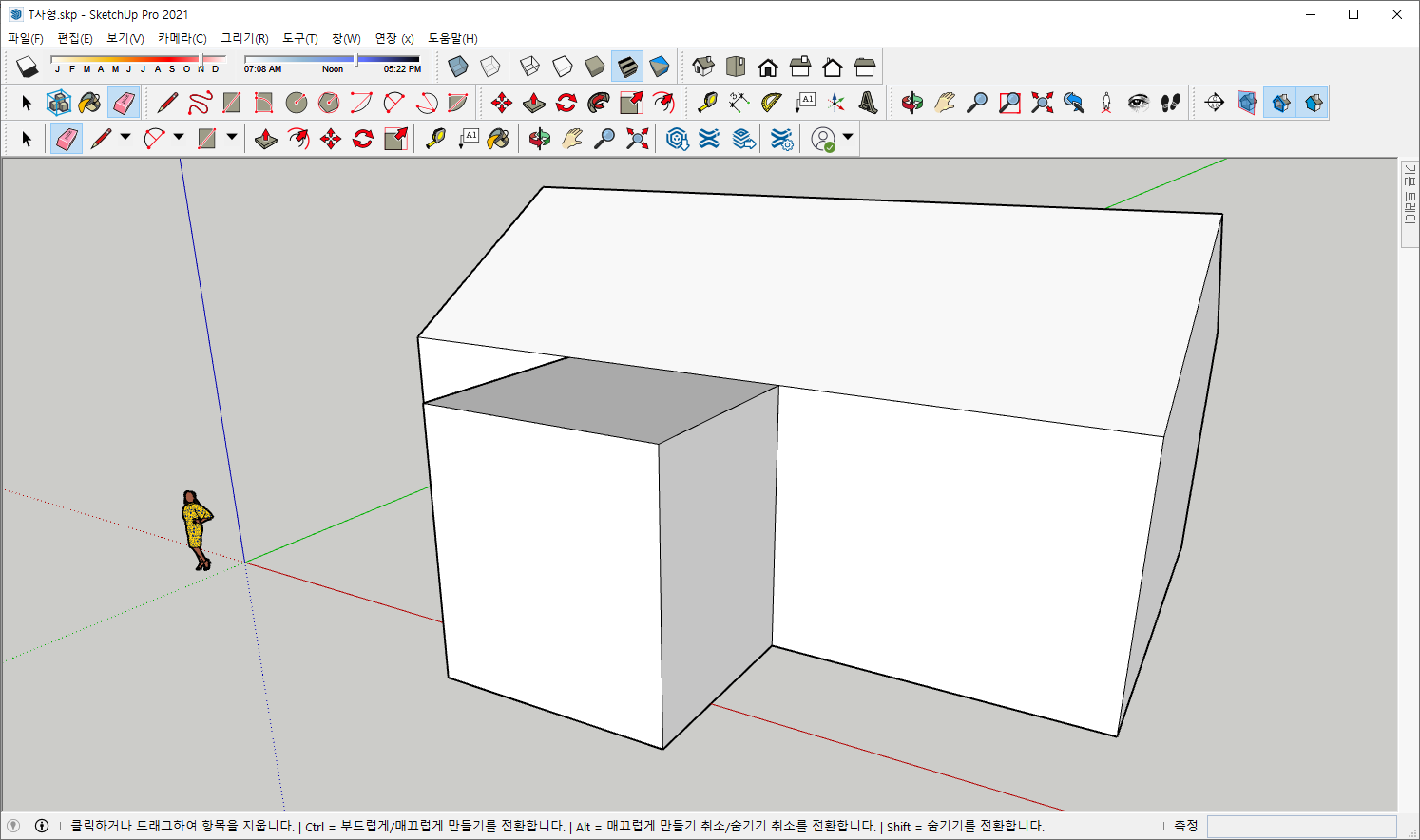The height and width of the screenshot is (840, 1420).
Task: Open the 파일(F) menu
Action: coord(26,38)
